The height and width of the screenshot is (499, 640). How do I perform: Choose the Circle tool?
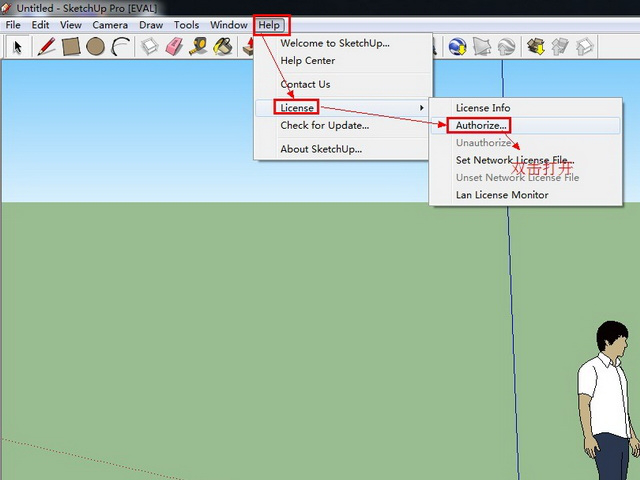(x=96, y=47)
